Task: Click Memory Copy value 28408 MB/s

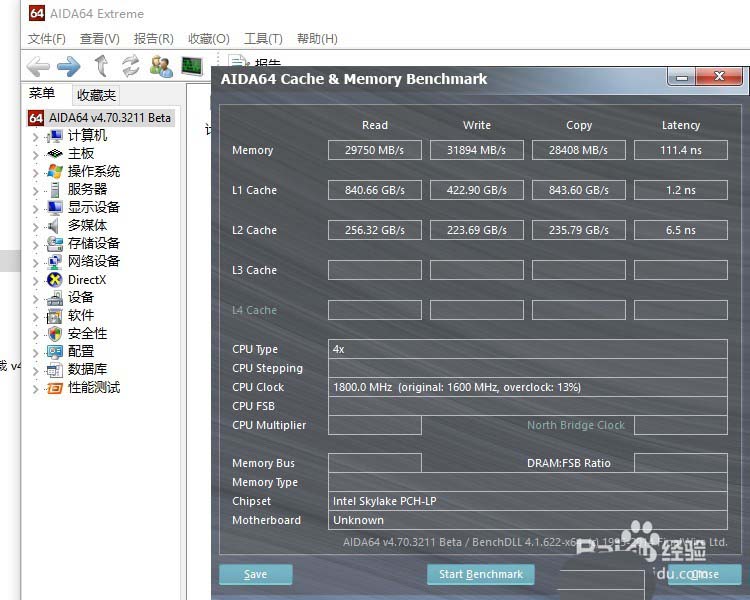Action: 578,150
